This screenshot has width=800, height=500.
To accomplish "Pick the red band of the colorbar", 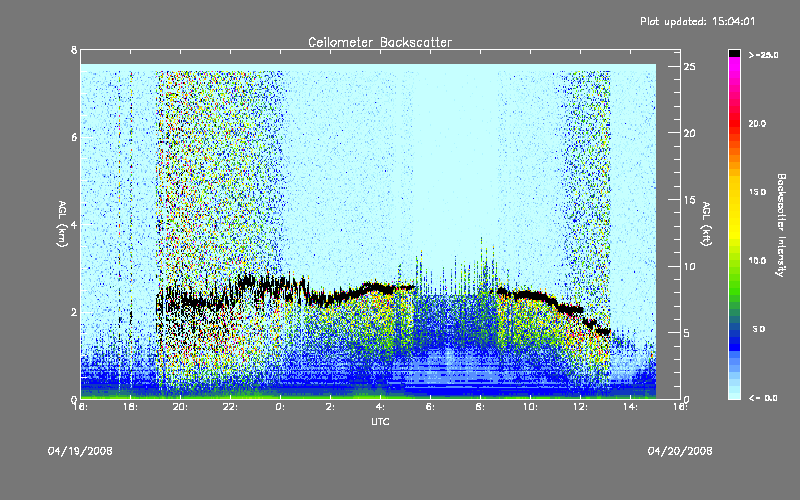I will pyautogui.click(x=734, y=125).
